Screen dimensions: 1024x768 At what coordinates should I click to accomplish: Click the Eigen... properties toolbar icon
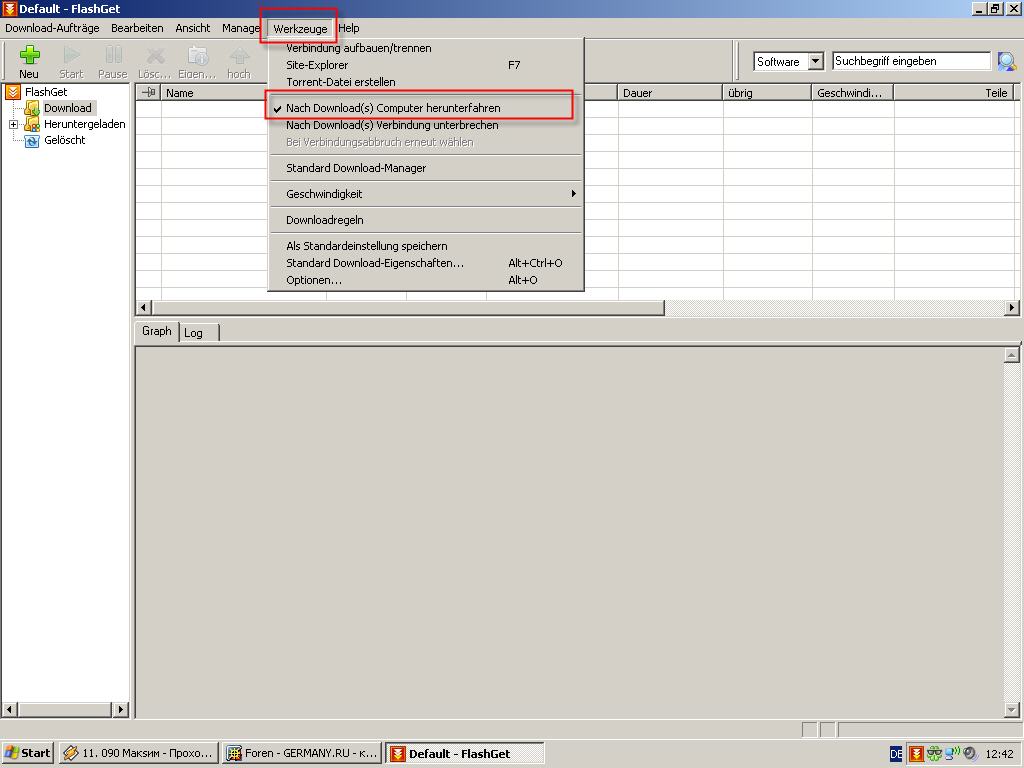tap(197, 55)
